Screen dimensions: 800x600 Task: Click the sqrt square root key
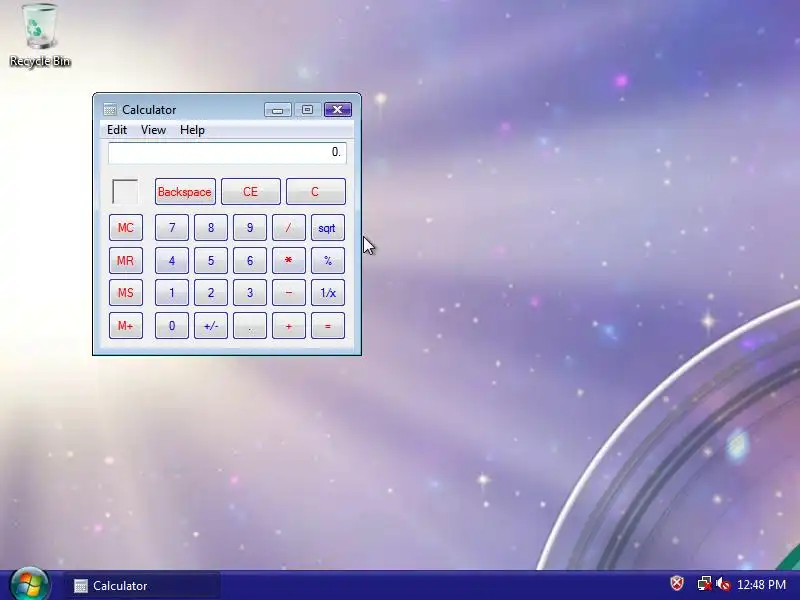point(328,228)
